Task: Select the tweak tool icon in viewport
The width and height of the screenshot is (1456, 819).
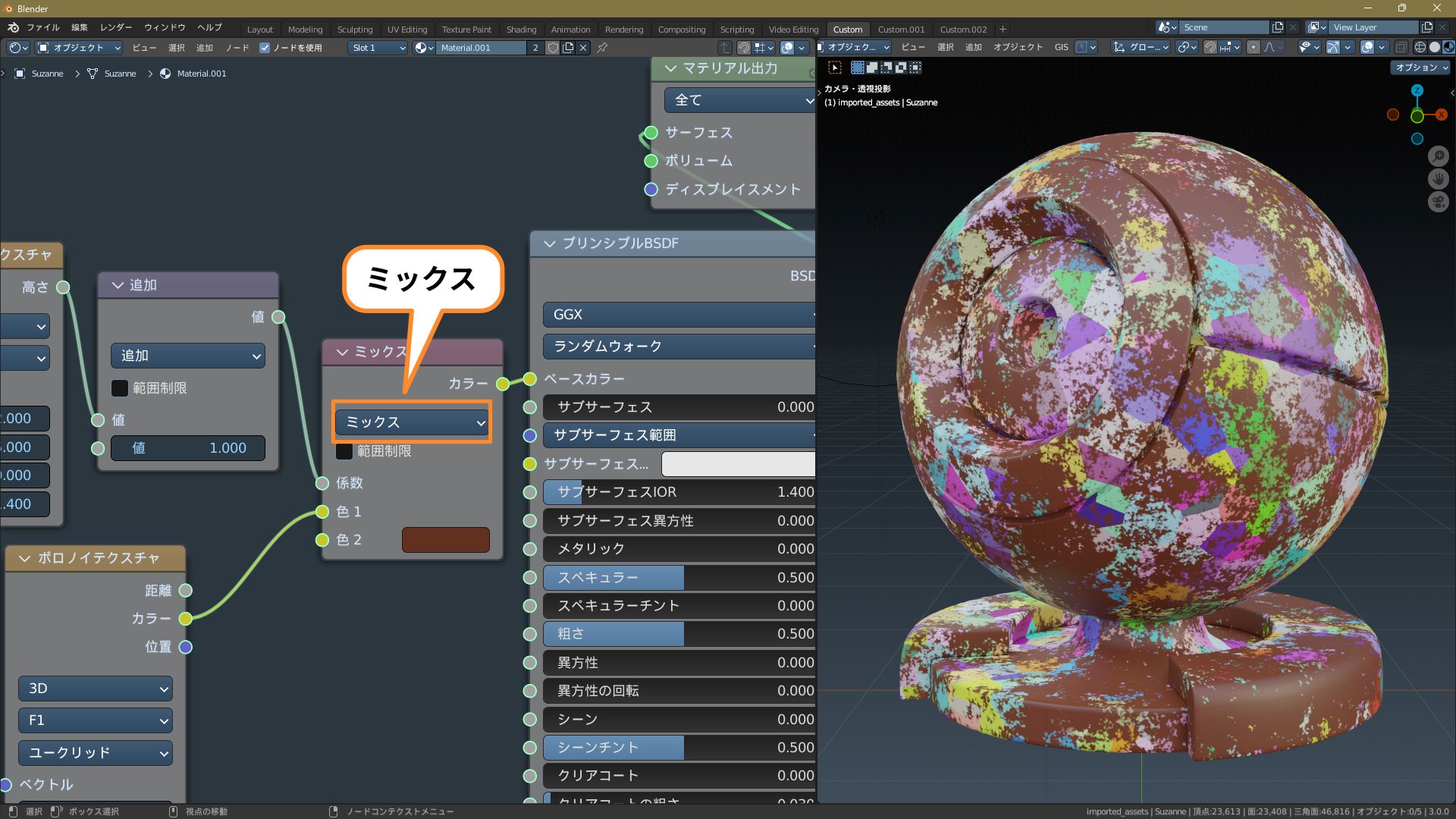Action: coord(835,67)
